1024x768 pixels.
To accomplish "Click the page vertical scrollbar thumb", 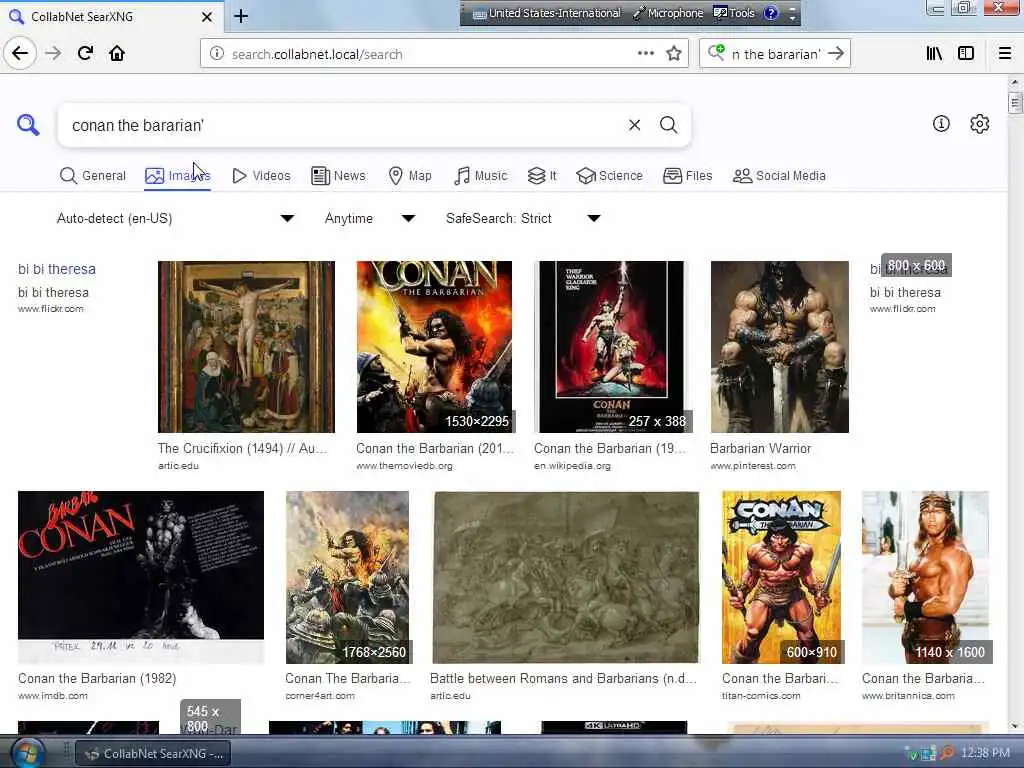I will (x=1015, y=103).
